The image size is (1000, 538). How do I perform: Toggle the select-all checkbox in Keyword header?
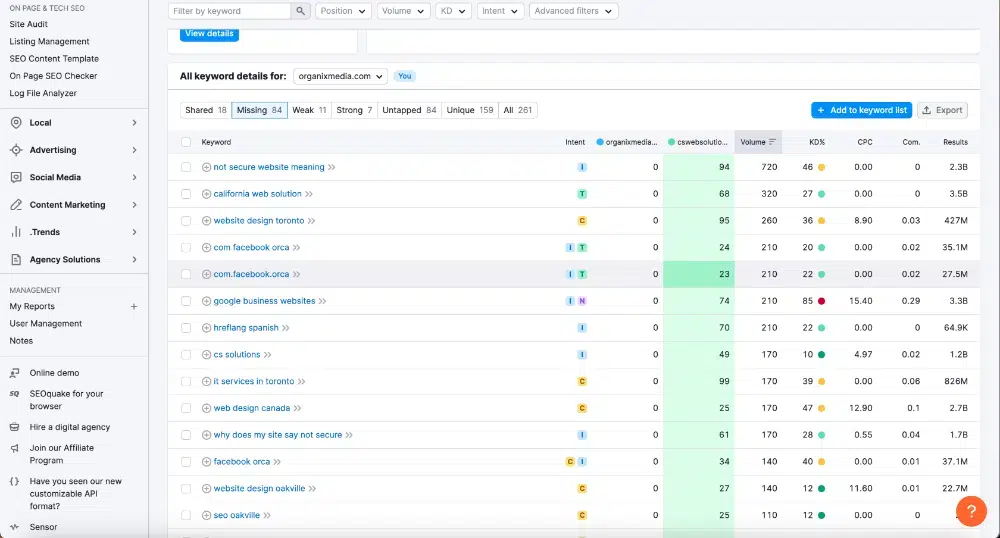coord(186,142)
